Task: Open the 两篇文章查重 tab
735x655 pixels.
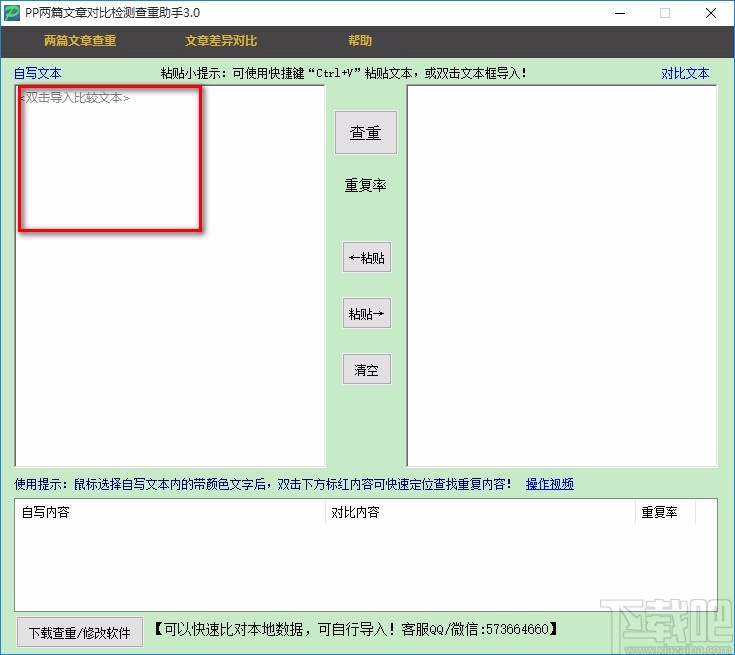Action: [x=80, y=41]
